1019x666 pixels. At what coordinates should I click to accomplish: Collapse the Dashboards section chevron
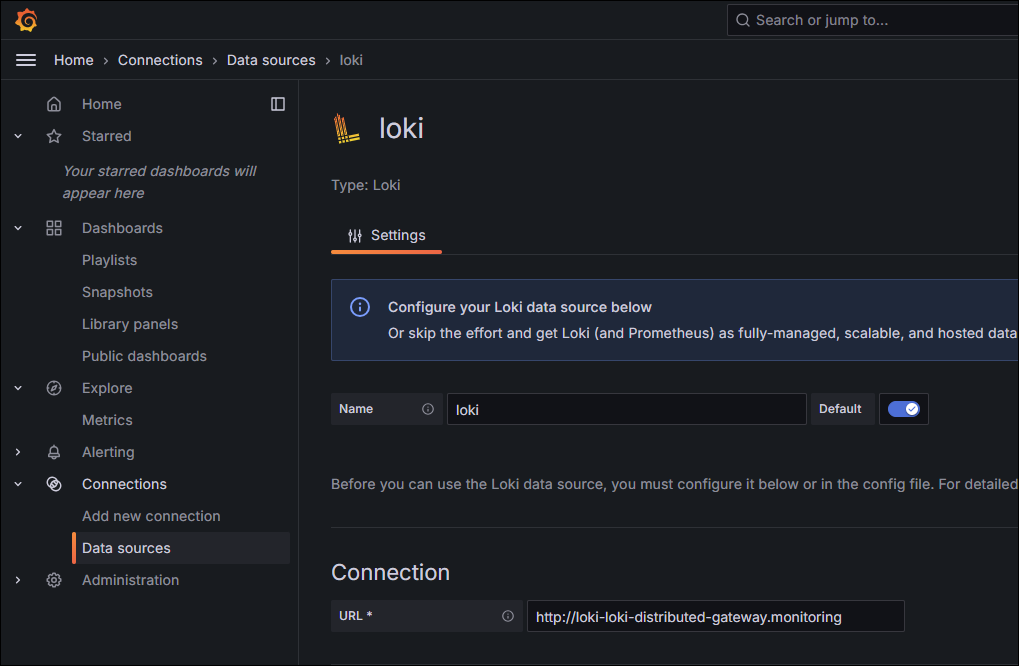click(x=18, y=228)
